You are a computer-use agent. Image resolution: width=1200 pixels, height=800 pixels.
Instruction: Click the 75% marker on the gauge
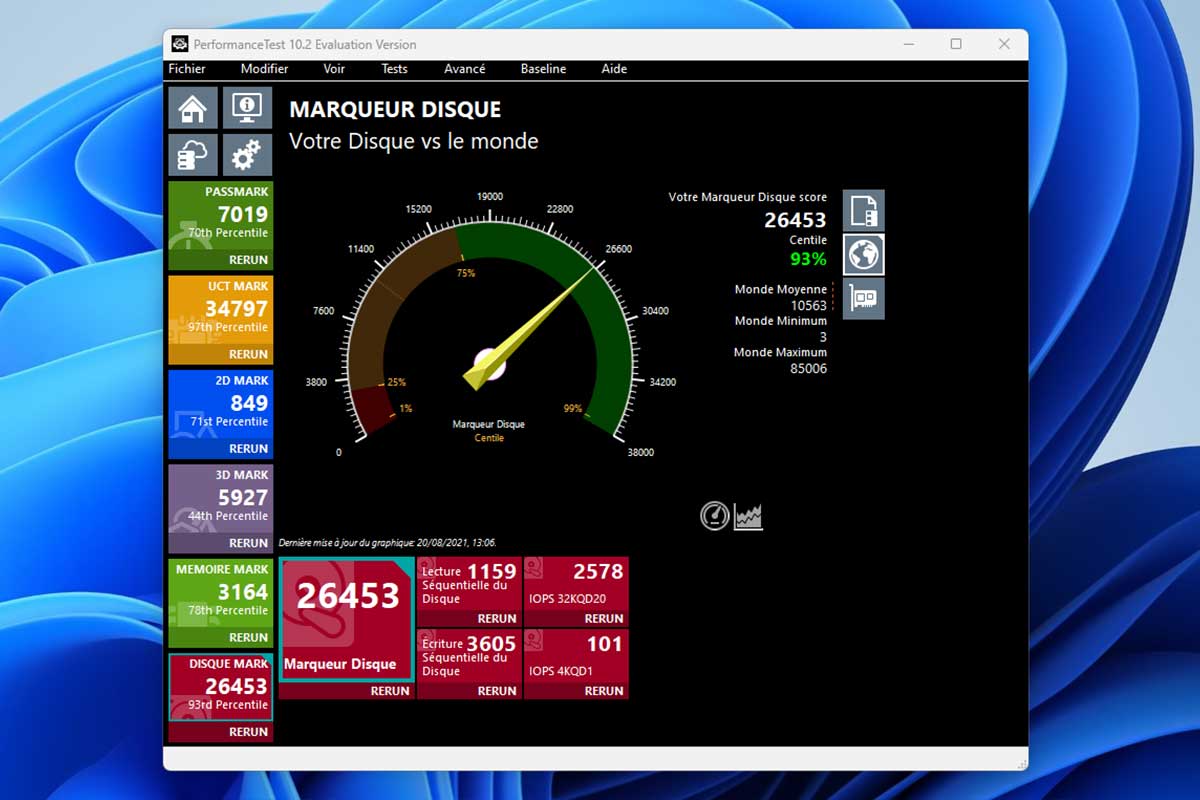(x=466, y=273)
